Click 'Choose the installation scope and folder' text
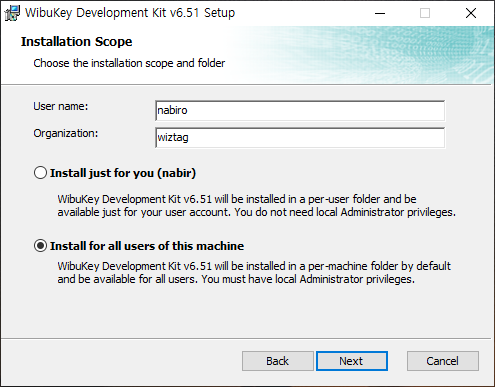 129,63
